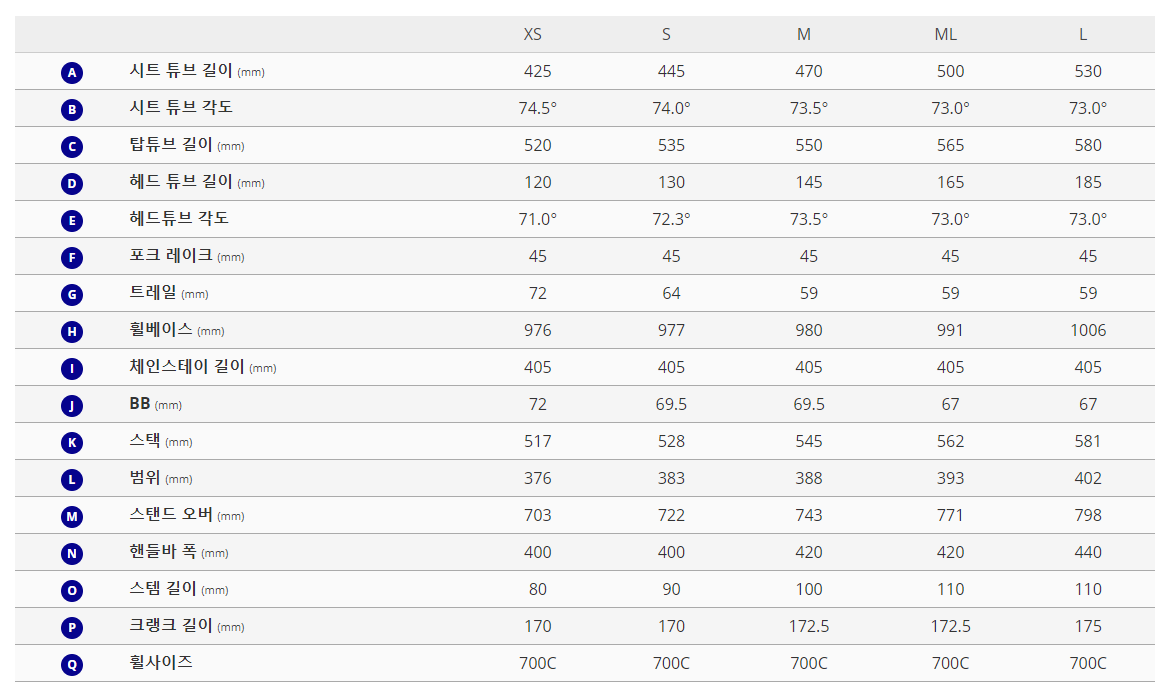Image resolution: width=1172 pixels, height=698 pixels.
Task: Select the circled letter K icon
Action: point(72,443)
